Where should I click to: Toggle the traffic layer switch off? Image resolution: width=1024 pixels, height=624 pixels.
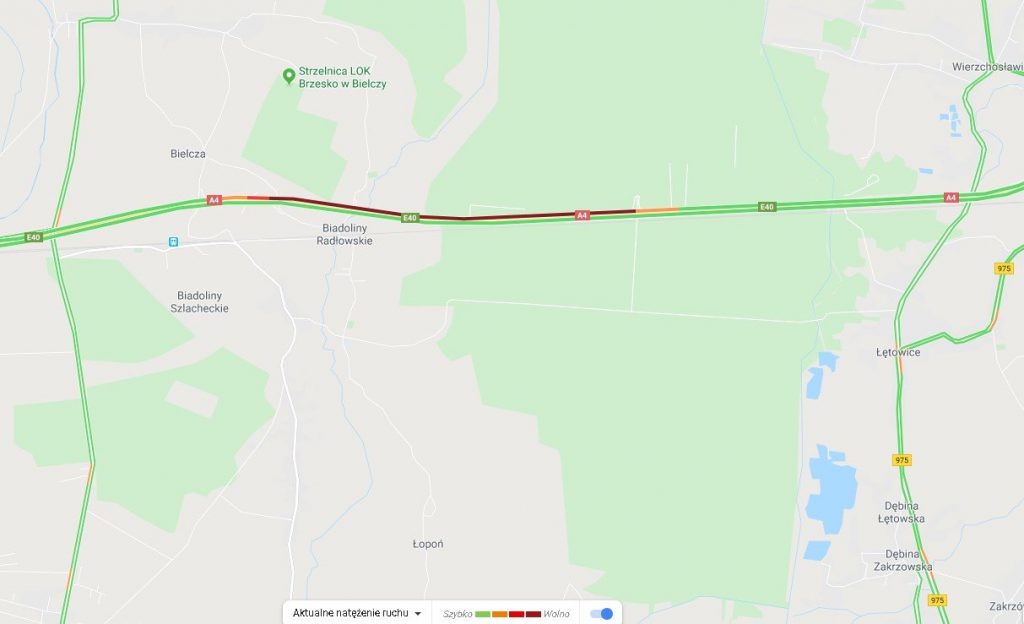click(601, 614)
